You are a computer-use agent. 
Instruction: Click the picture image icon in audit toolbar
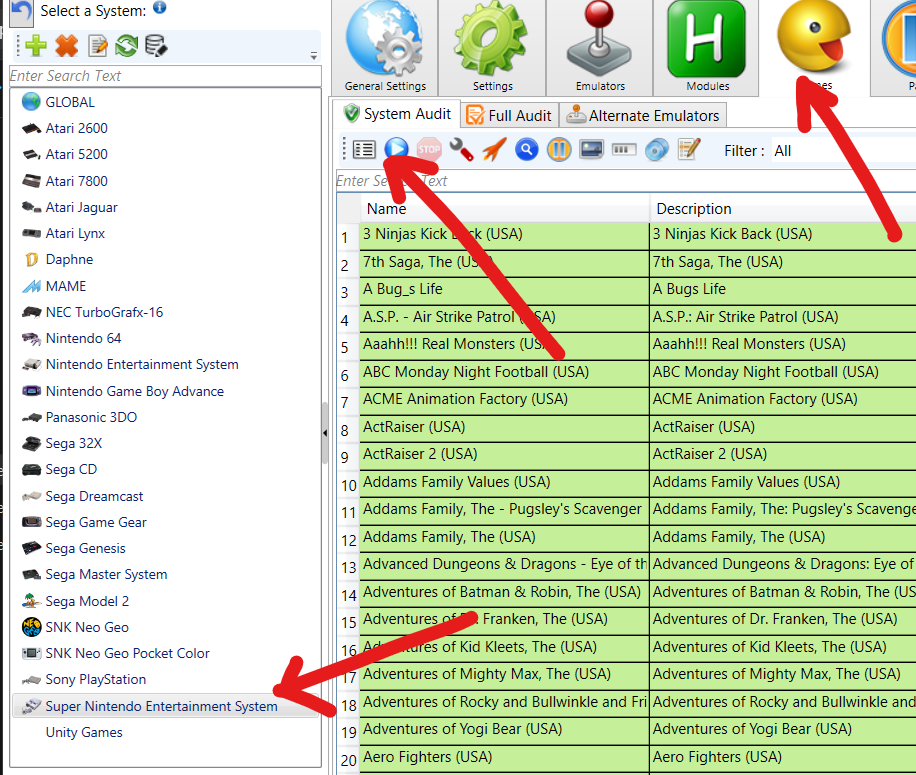[591, 150]
